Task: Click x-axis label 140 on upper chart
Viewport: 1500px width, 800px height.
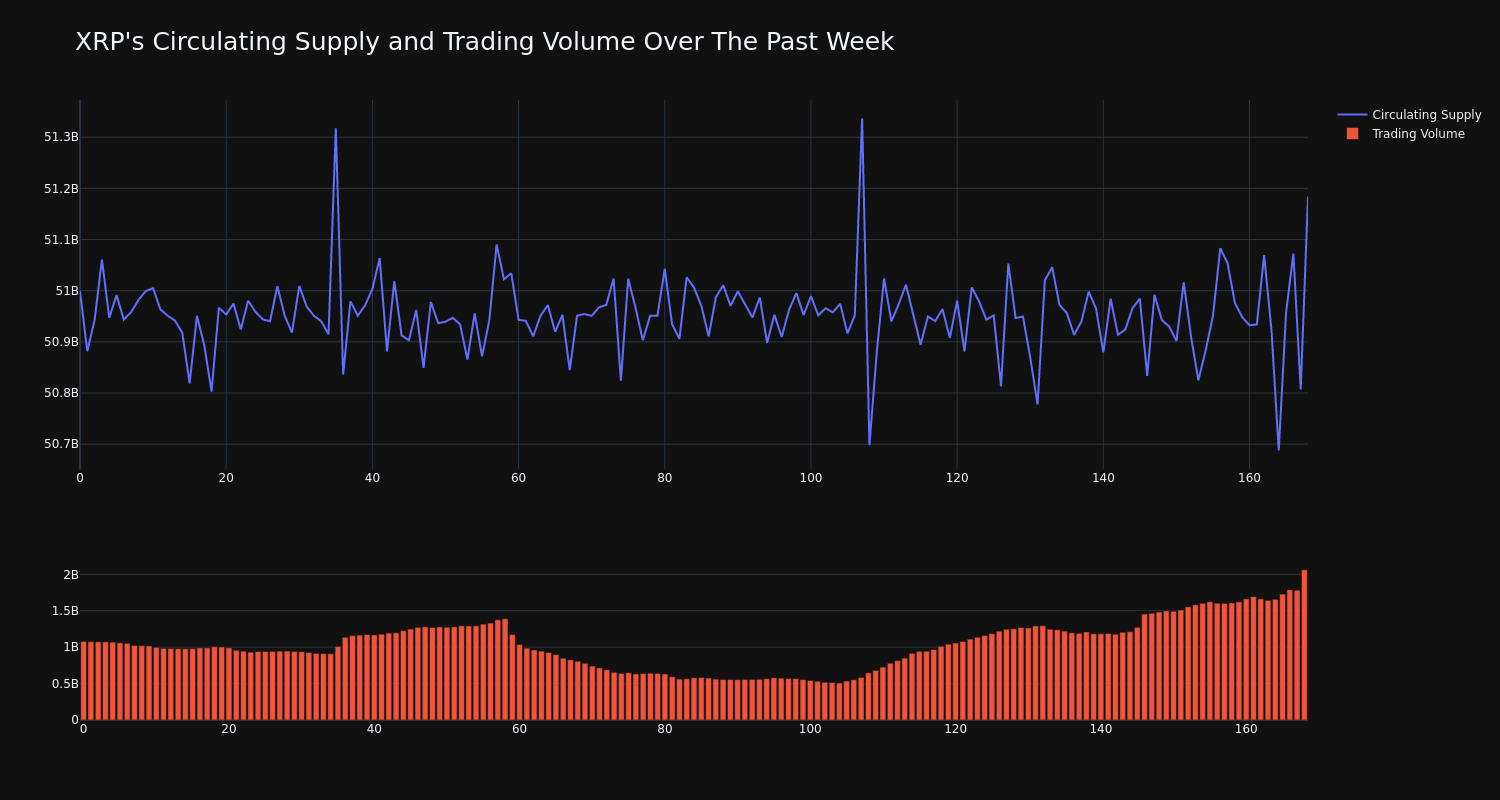Action: point(1103,478)
